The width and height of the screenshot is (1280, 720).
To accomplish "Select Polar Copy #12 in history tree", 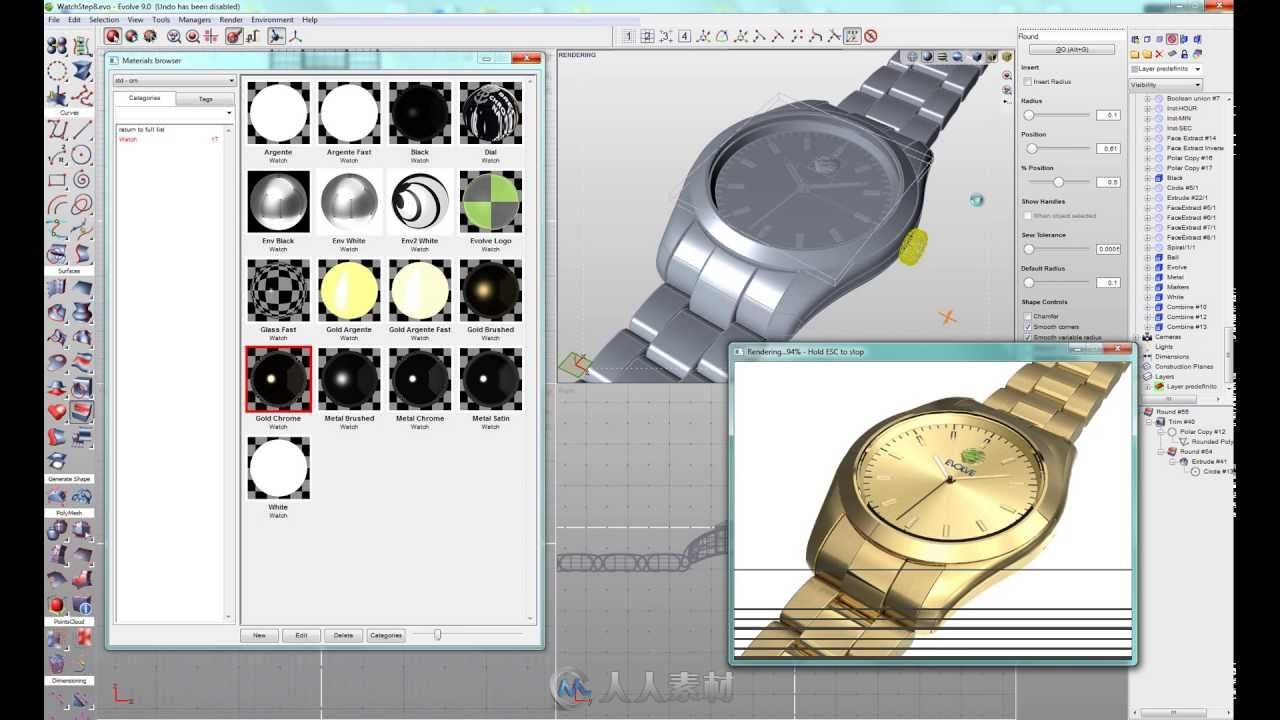I will coord(1202,432).
